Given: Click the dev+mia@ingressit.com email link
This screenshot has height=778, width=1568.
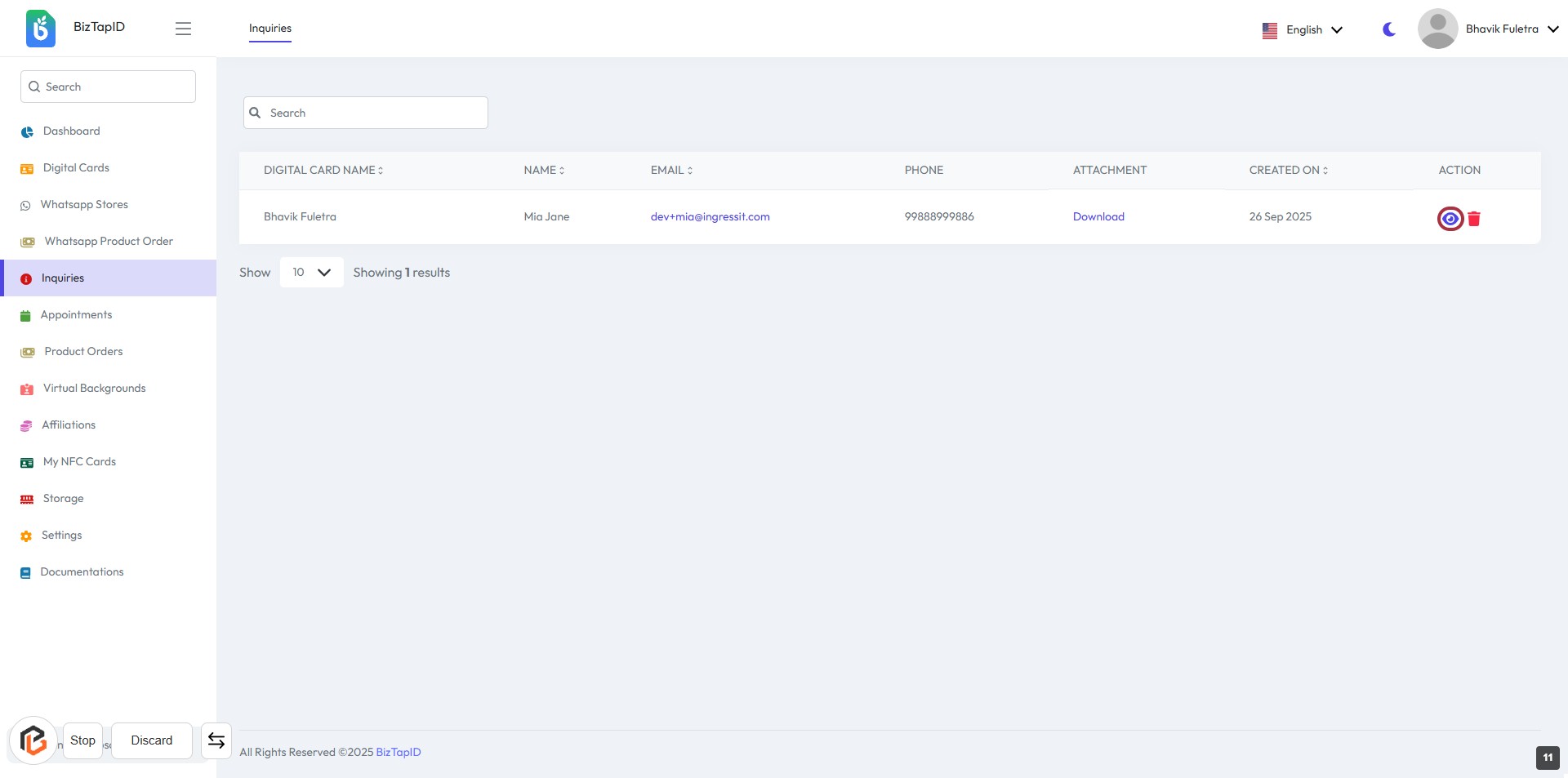Looking at the screenshot, I should coord(710,217).
